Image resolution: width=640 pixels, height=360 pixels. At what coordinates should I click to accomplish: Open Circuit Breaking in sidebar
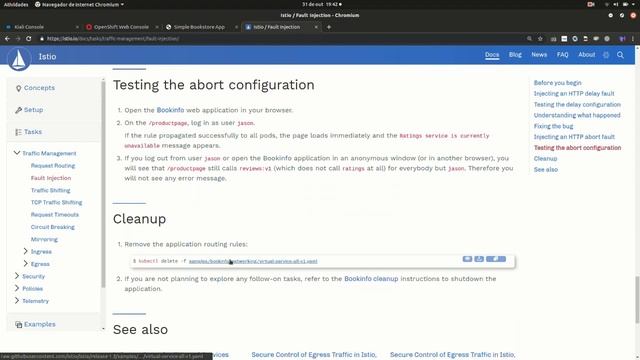tap(53, 227)
